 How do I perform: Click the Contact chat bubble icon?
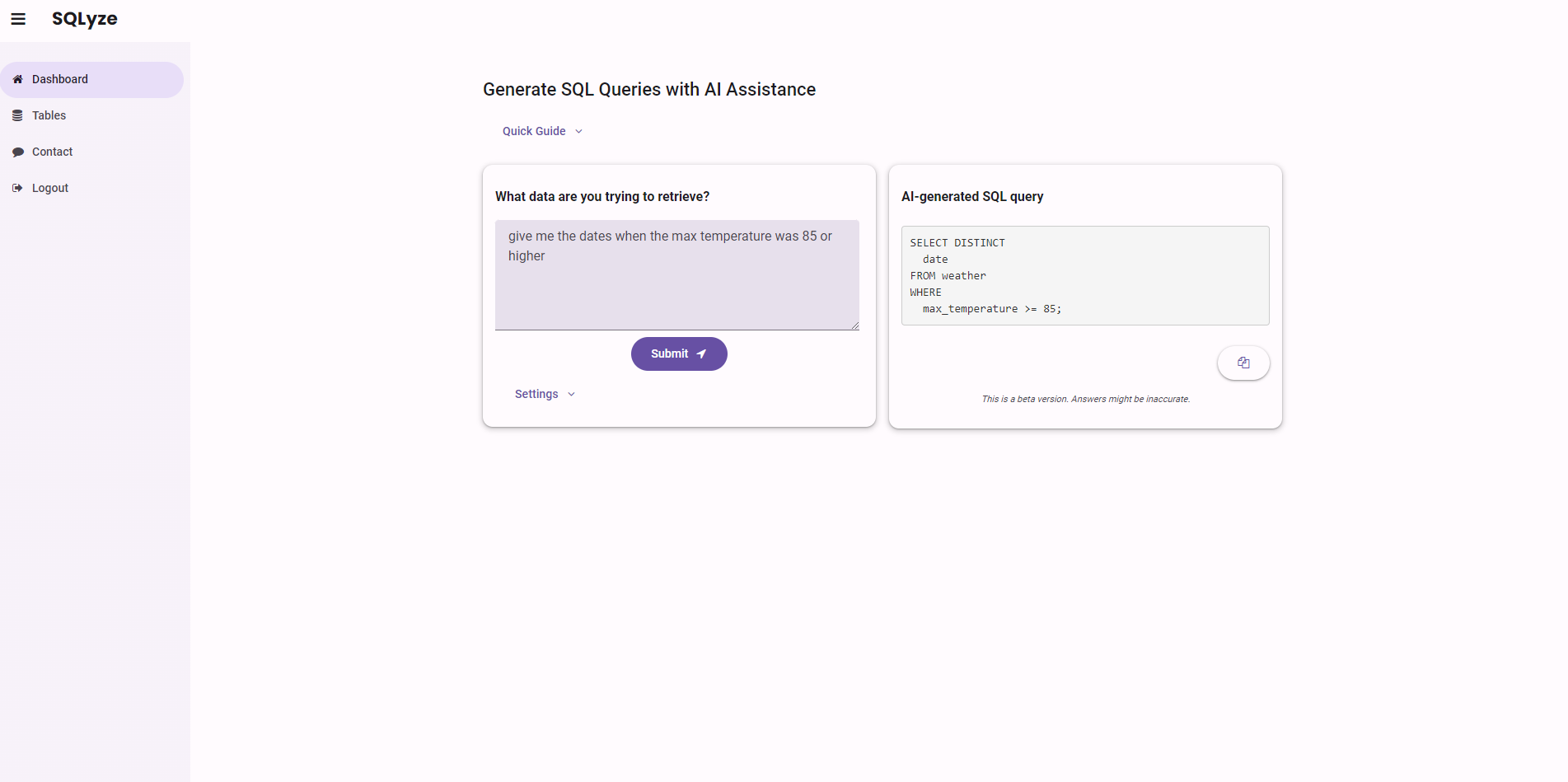click(x=17, y=152)
